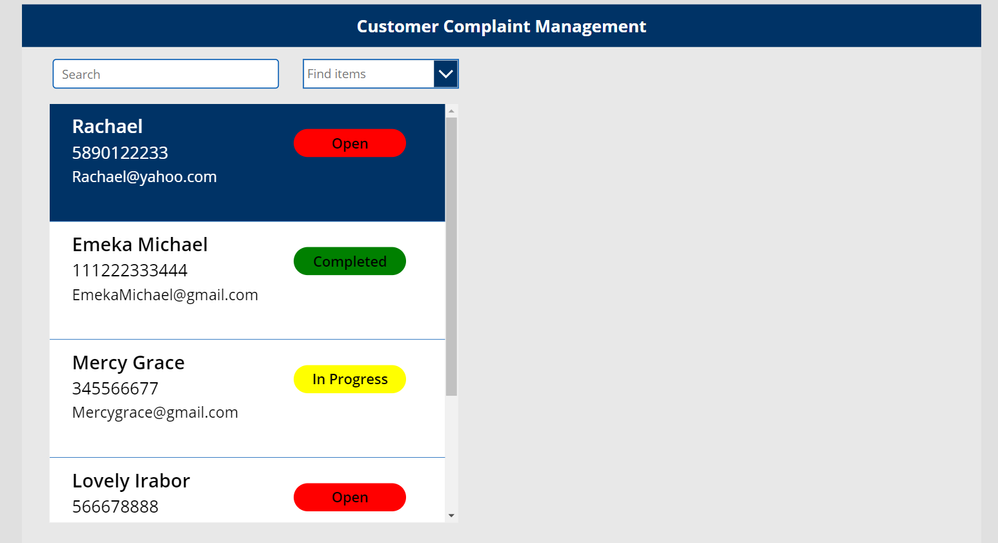Click Lovely Irabor's Open status badge
The image size is (998, 543).
[349, 497]
